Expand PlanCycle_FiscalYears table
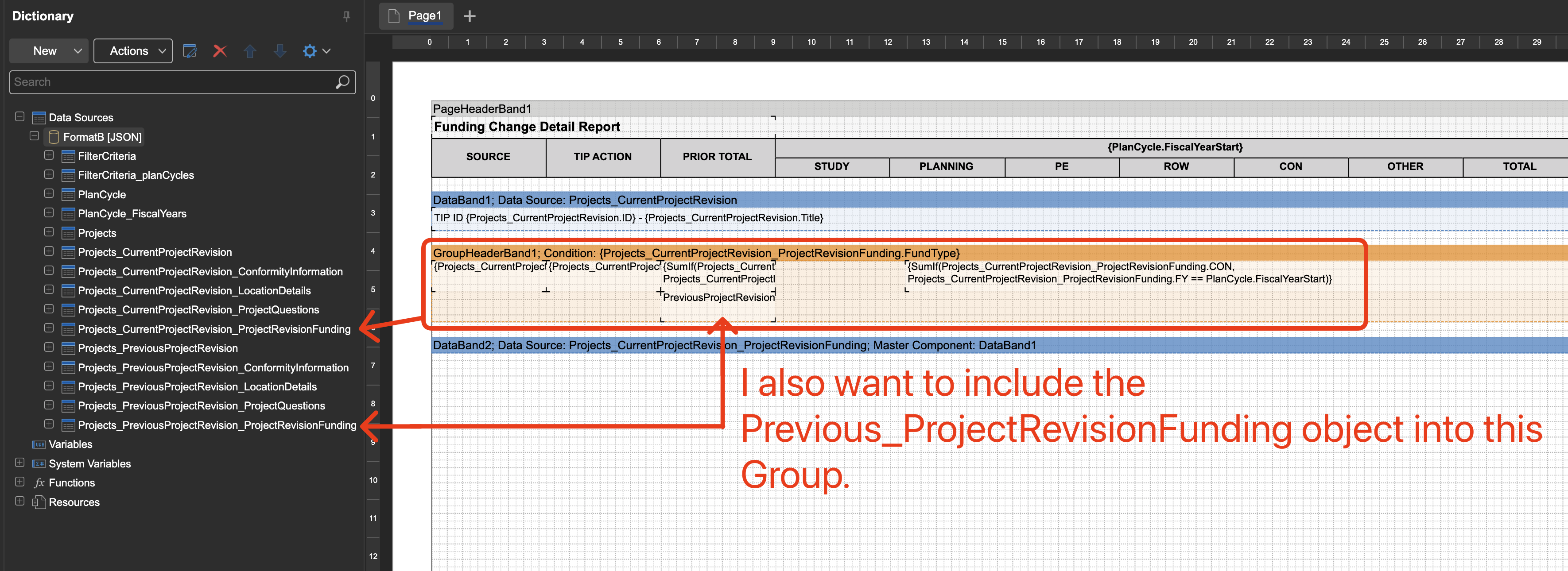 tap(49, 213)
